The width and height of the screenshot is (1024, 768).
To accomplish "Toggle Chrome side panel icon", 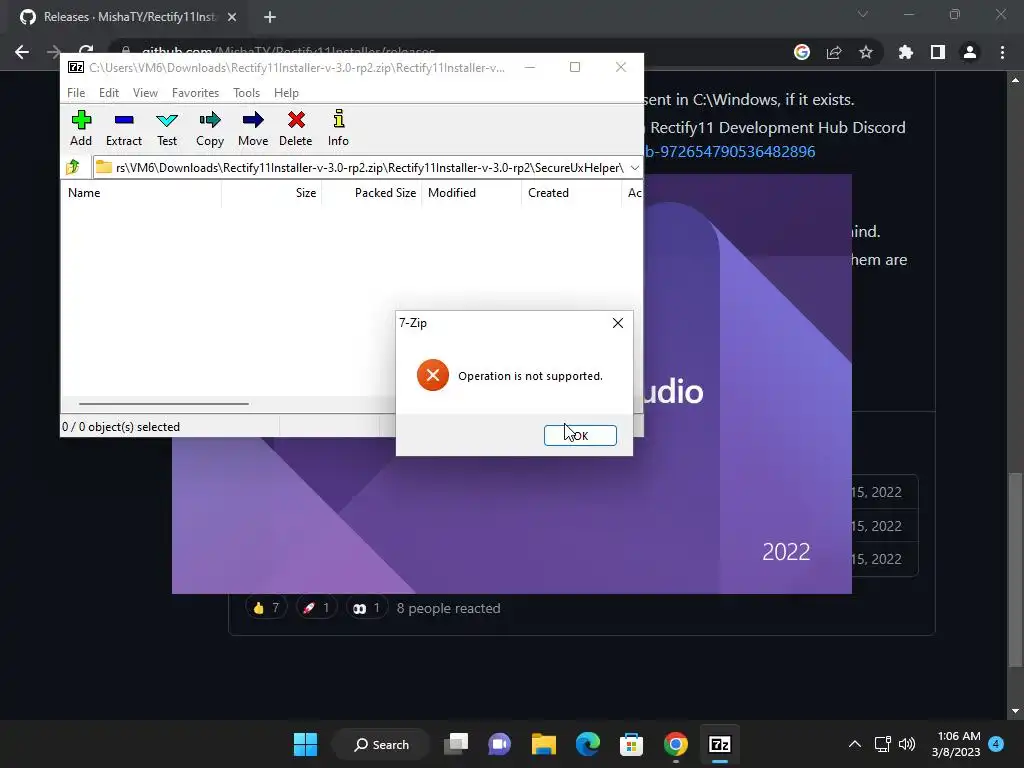I will coord(938,52).
